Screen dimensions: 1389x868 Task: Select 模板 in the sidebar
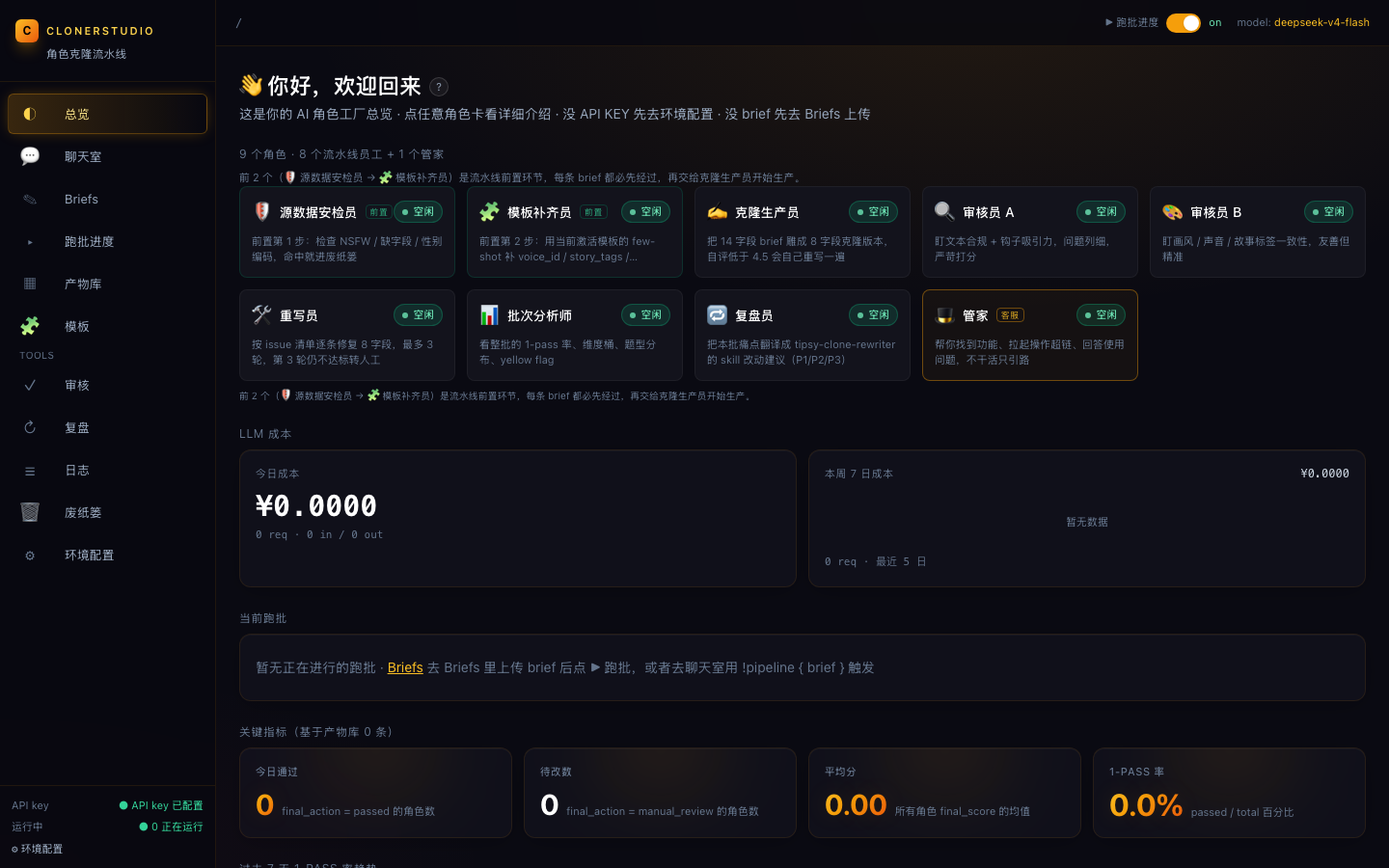(x=107, y=326)
